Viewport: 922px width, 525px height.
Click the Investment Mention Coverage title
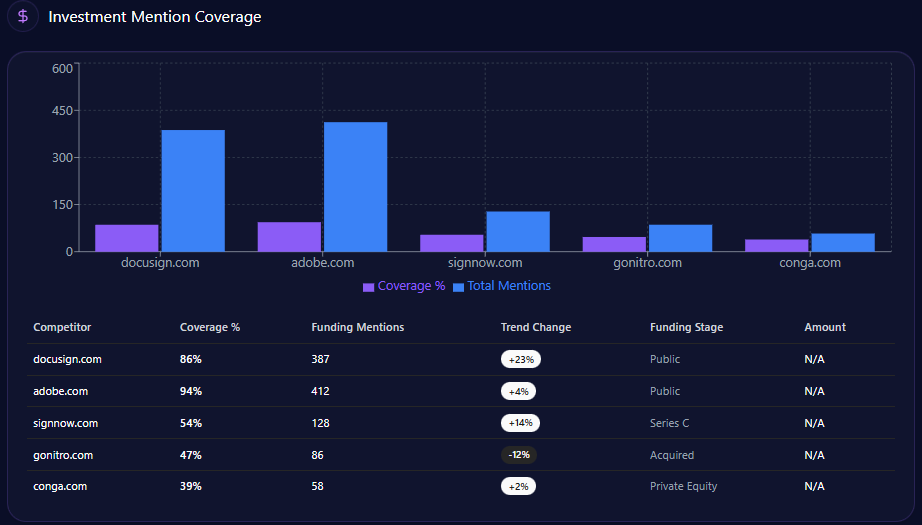(155, 17)
